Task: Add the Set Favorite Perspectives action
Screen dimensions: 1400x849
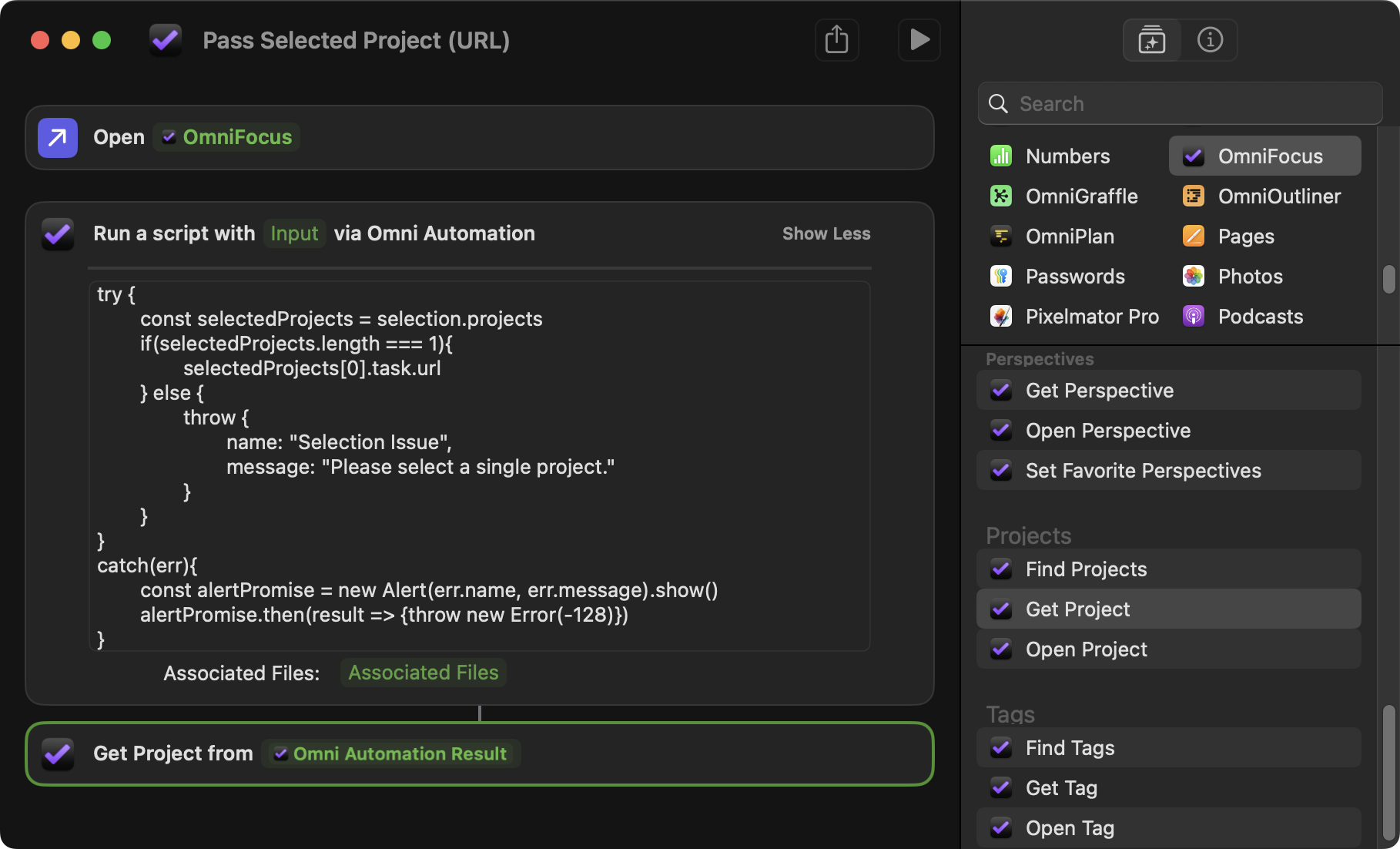Action: click(1168, 471)
